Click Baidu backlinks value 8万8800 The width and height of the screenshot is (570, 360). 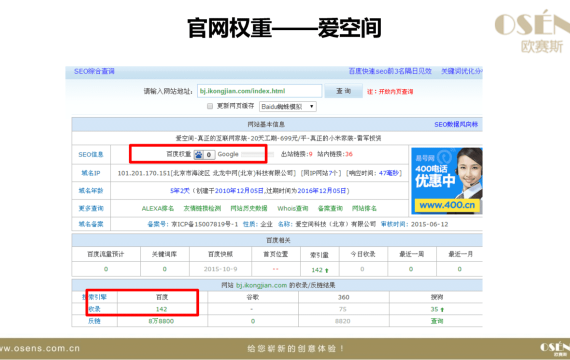click(x=161, y=321)
